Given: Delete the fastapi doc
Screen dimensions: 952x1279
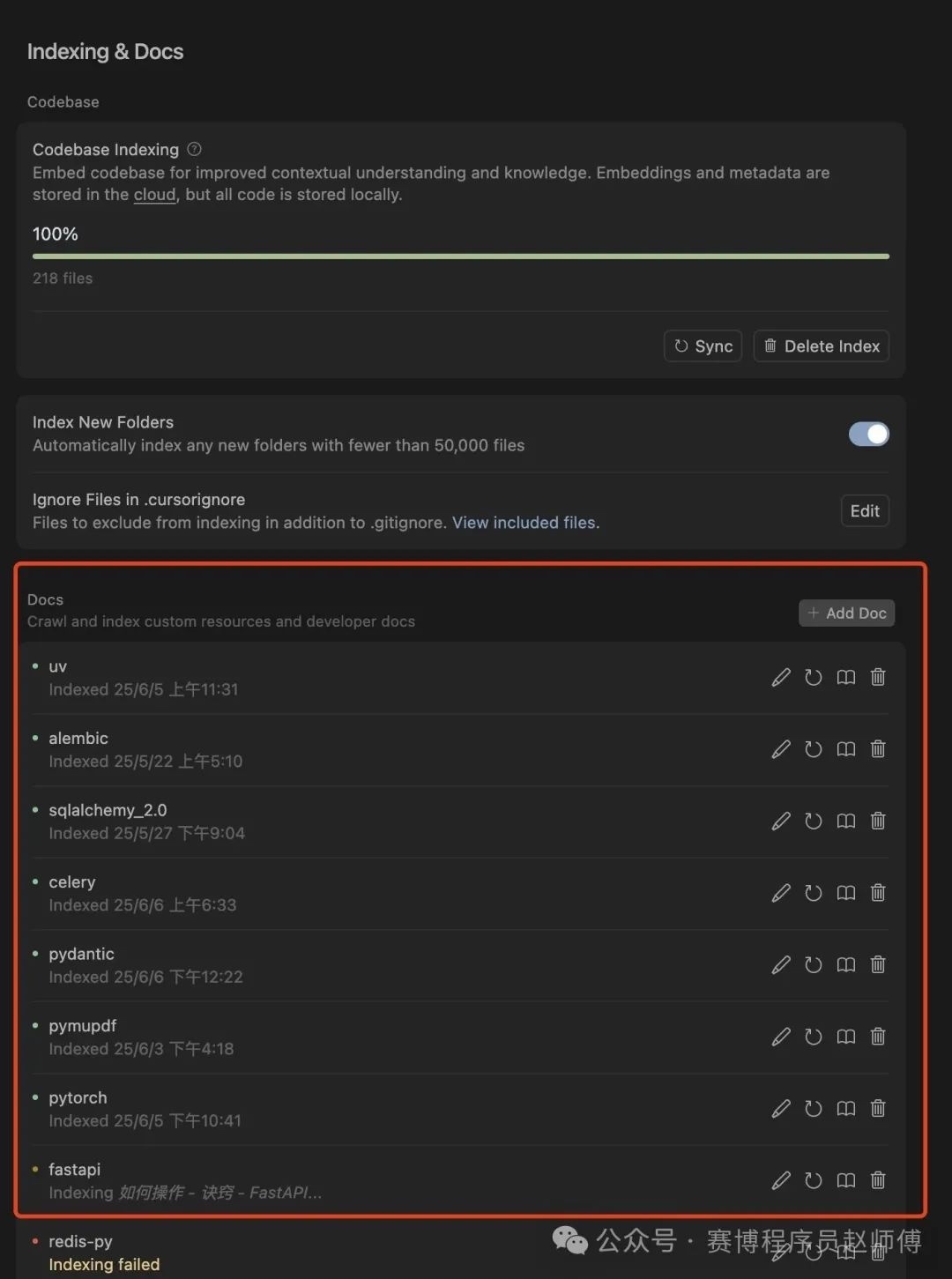Looking at the screenshot, I should 878,1181.
